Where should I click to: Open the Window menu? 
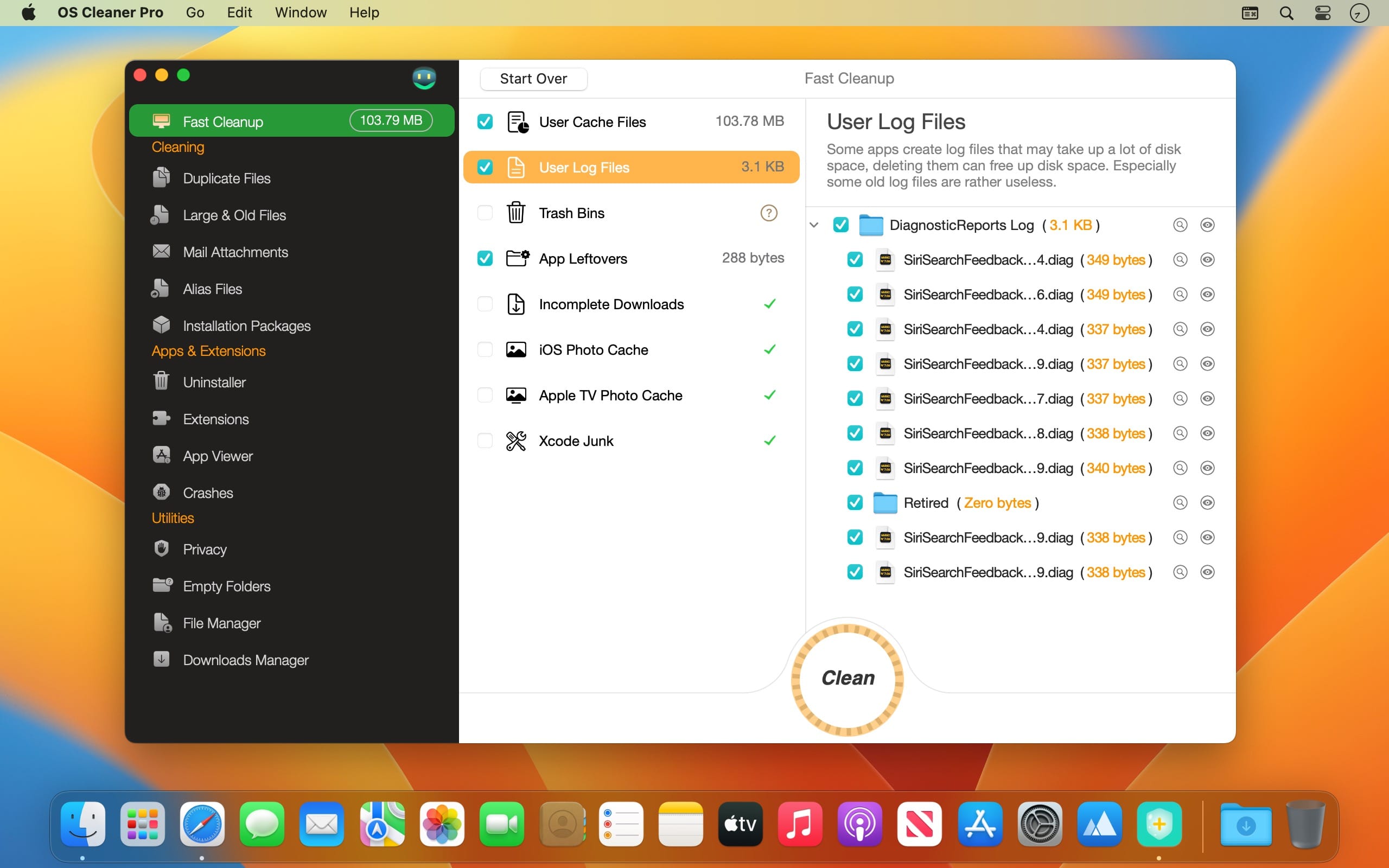point(301,12)
